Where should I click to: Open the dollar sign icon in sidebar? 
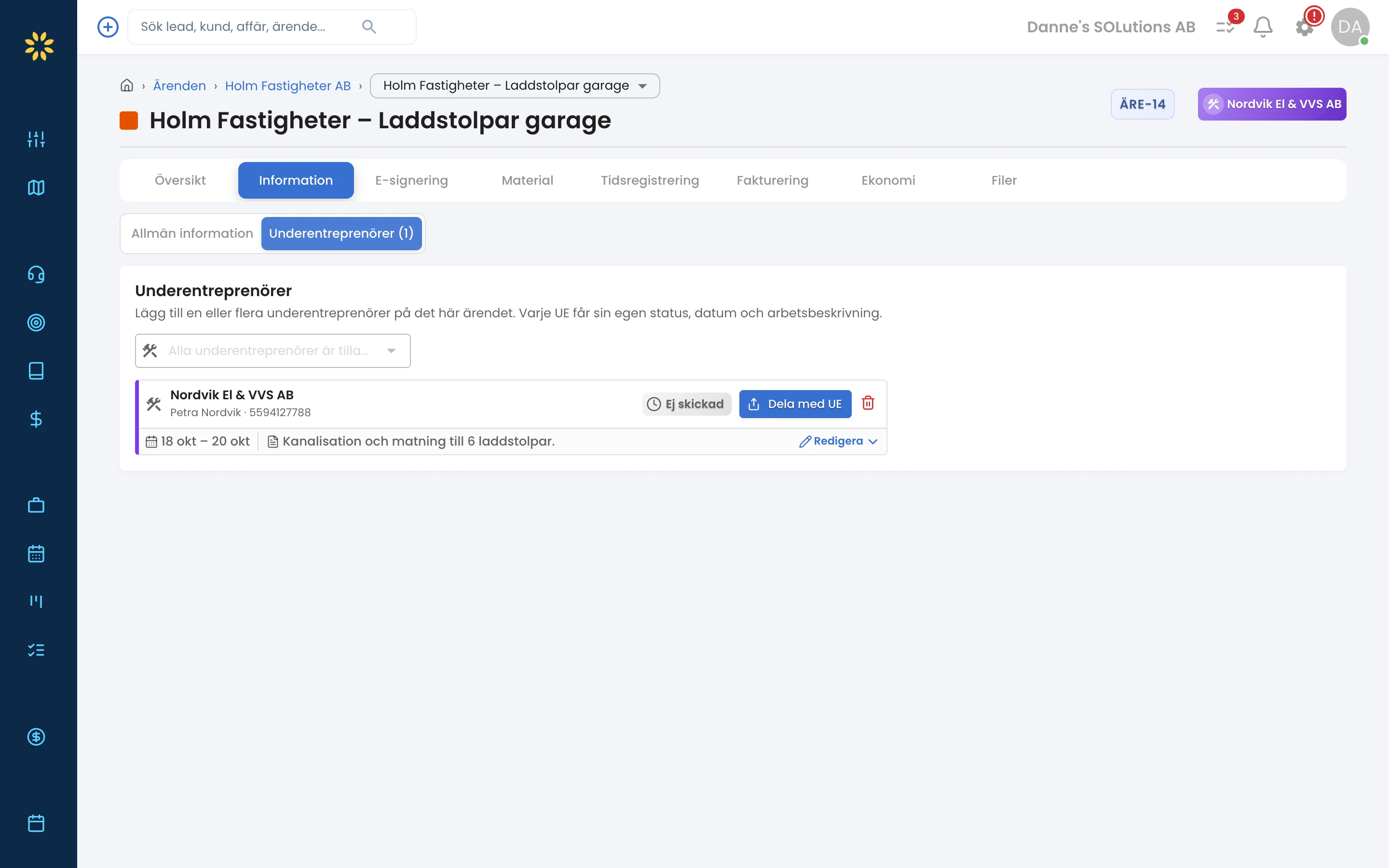click(x=36, y=419)
